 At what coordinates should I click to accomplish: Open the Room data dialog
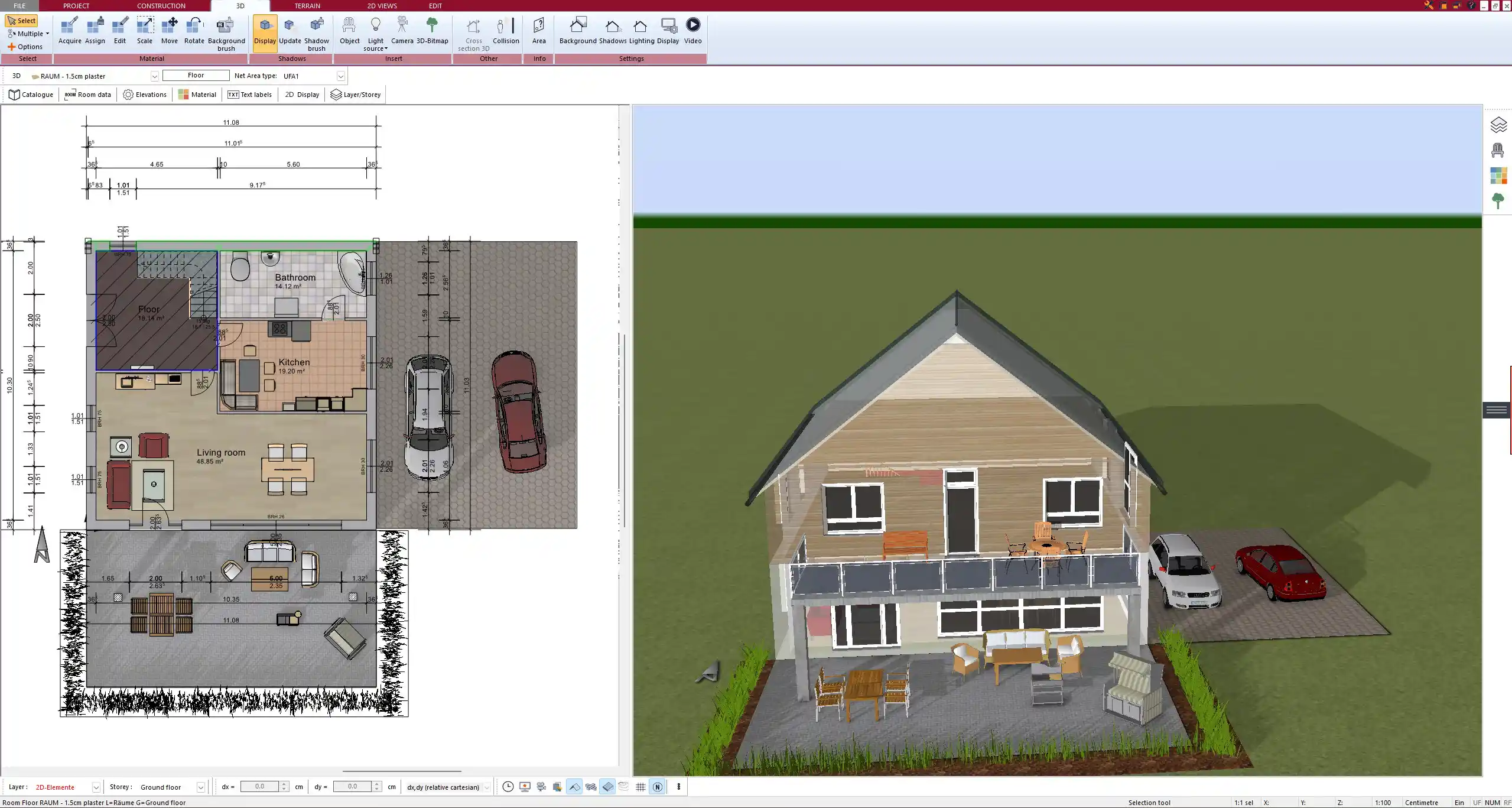coord(87,94)
